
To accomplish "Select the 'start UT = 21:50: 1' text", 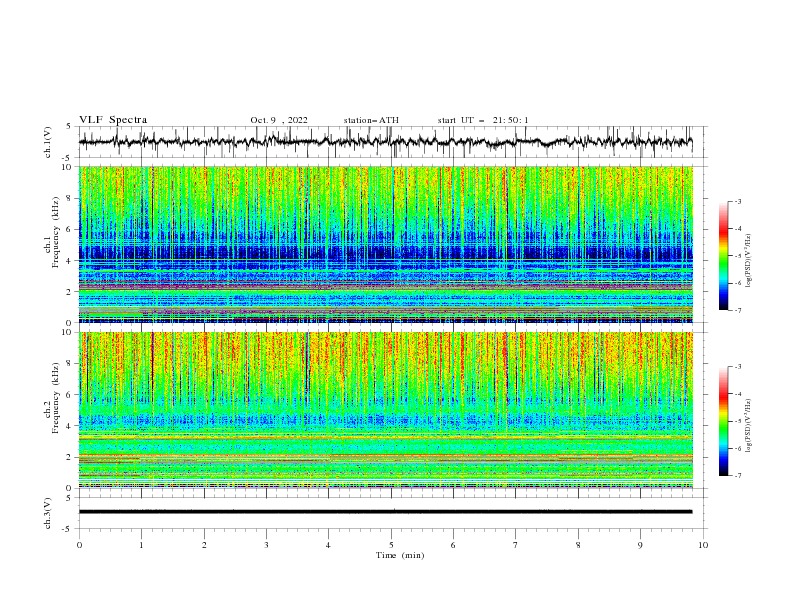I will [x=483, y=120].
